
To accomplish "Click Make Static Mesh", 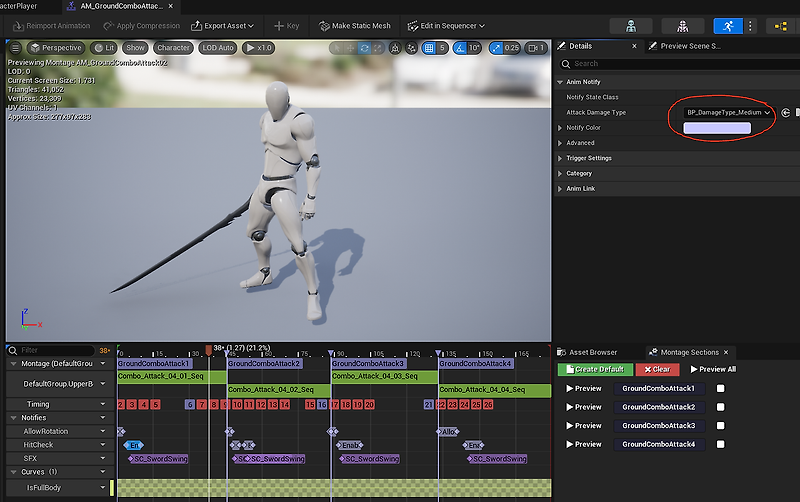I will [x=355, y=26].
